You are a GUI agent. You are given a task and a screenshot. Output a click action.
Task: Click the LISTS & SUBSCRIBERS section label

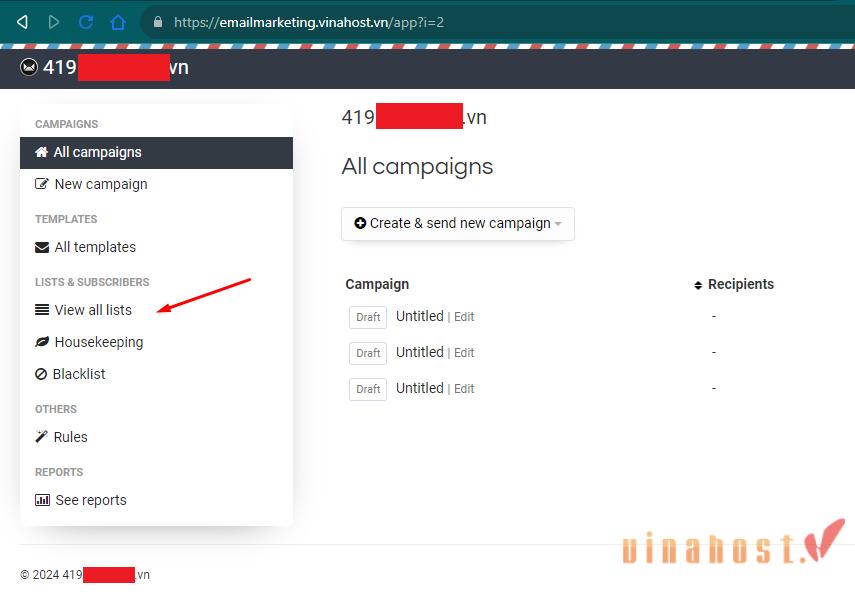[x=92, y=282]
